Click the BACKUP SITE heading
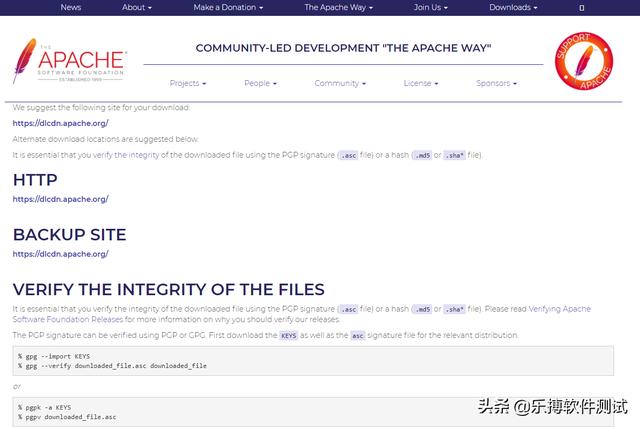This screenshot has height=427, width=640. tap(69, 235)
